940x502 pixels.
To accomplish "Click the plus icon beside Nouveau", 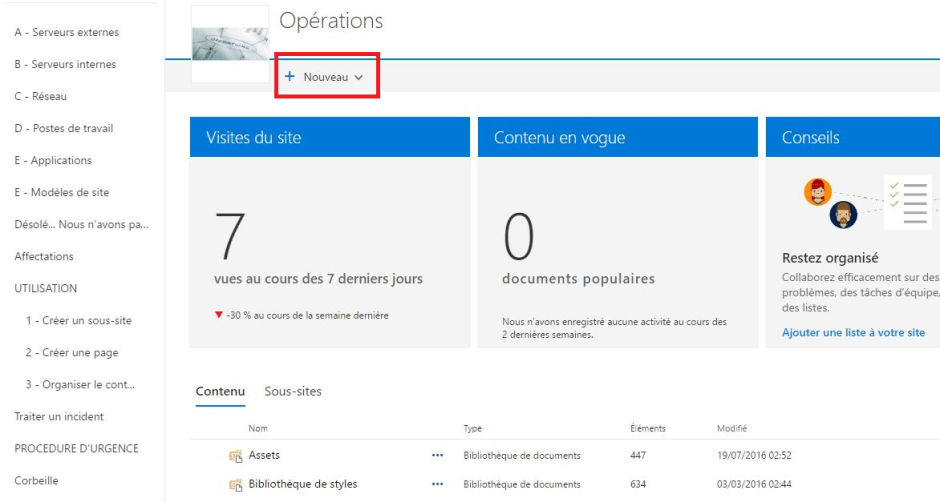I will click(x=290, y=77).
